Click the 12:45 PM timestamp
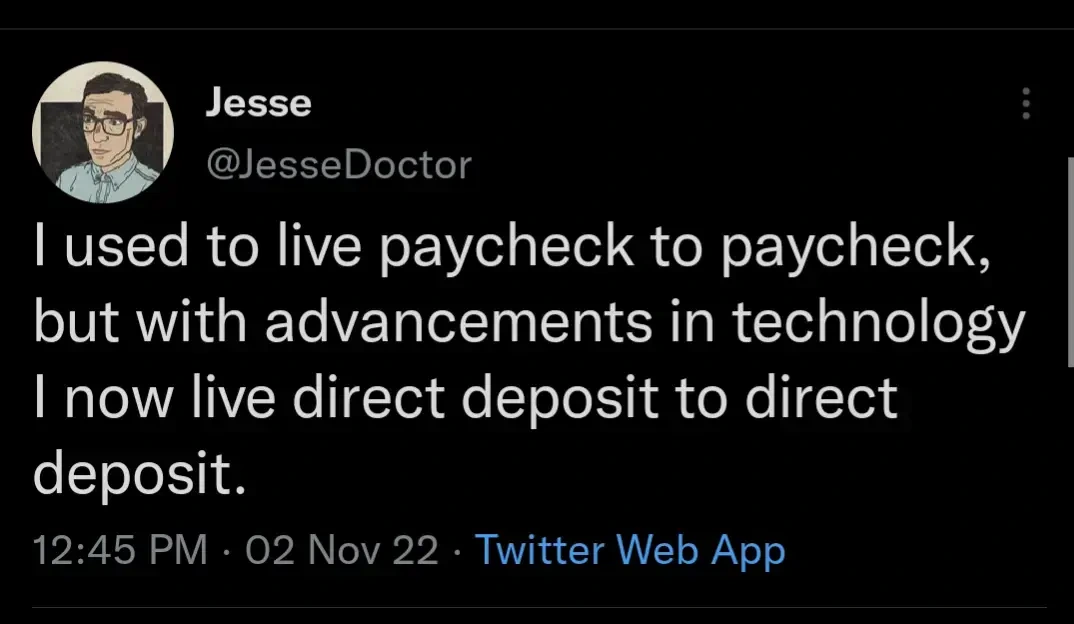Screen dimensions: 1074x624 coord(120,551)
